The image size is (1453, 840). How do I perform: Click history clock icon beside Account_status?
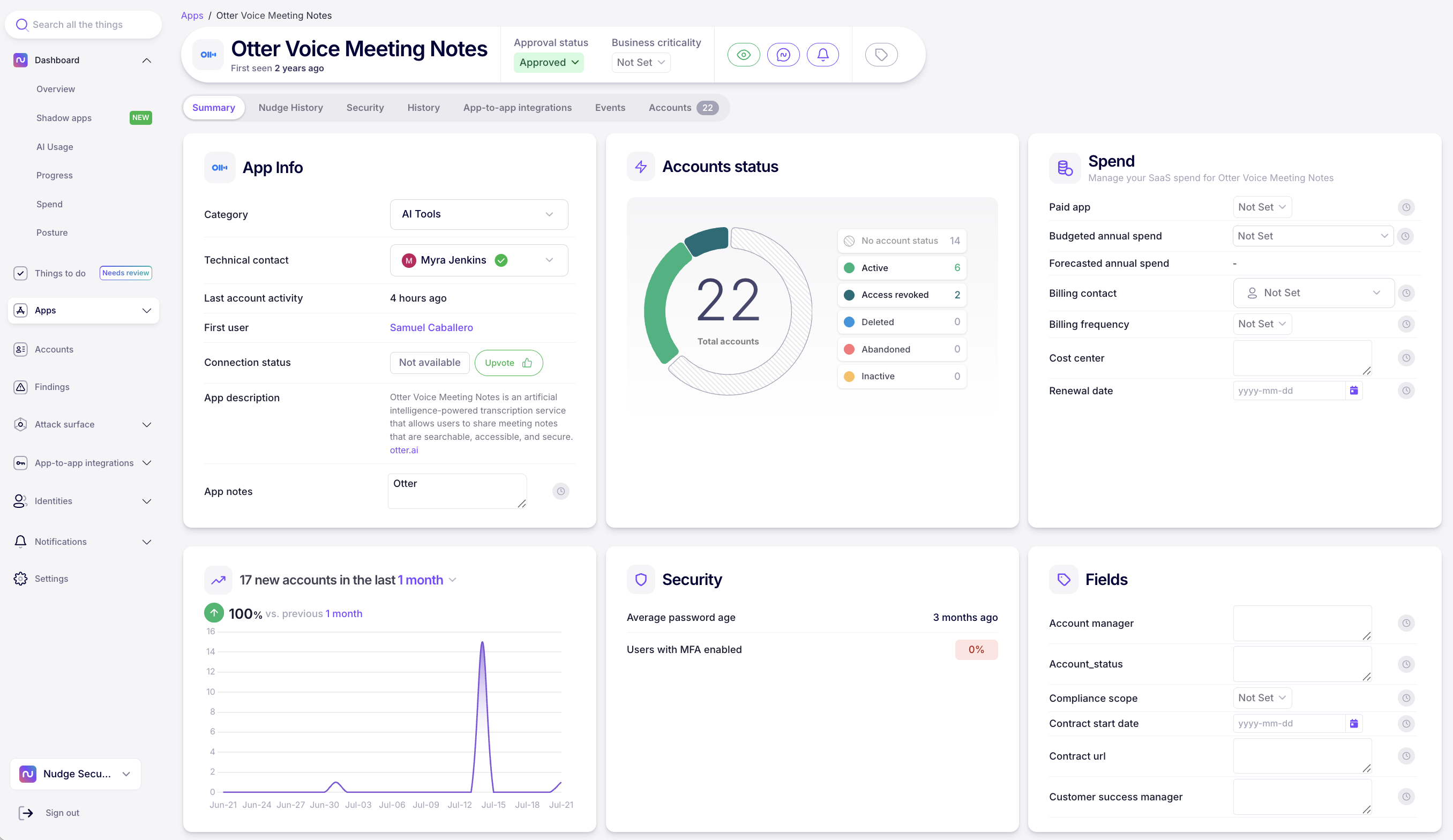click(x=1406, y=664)
